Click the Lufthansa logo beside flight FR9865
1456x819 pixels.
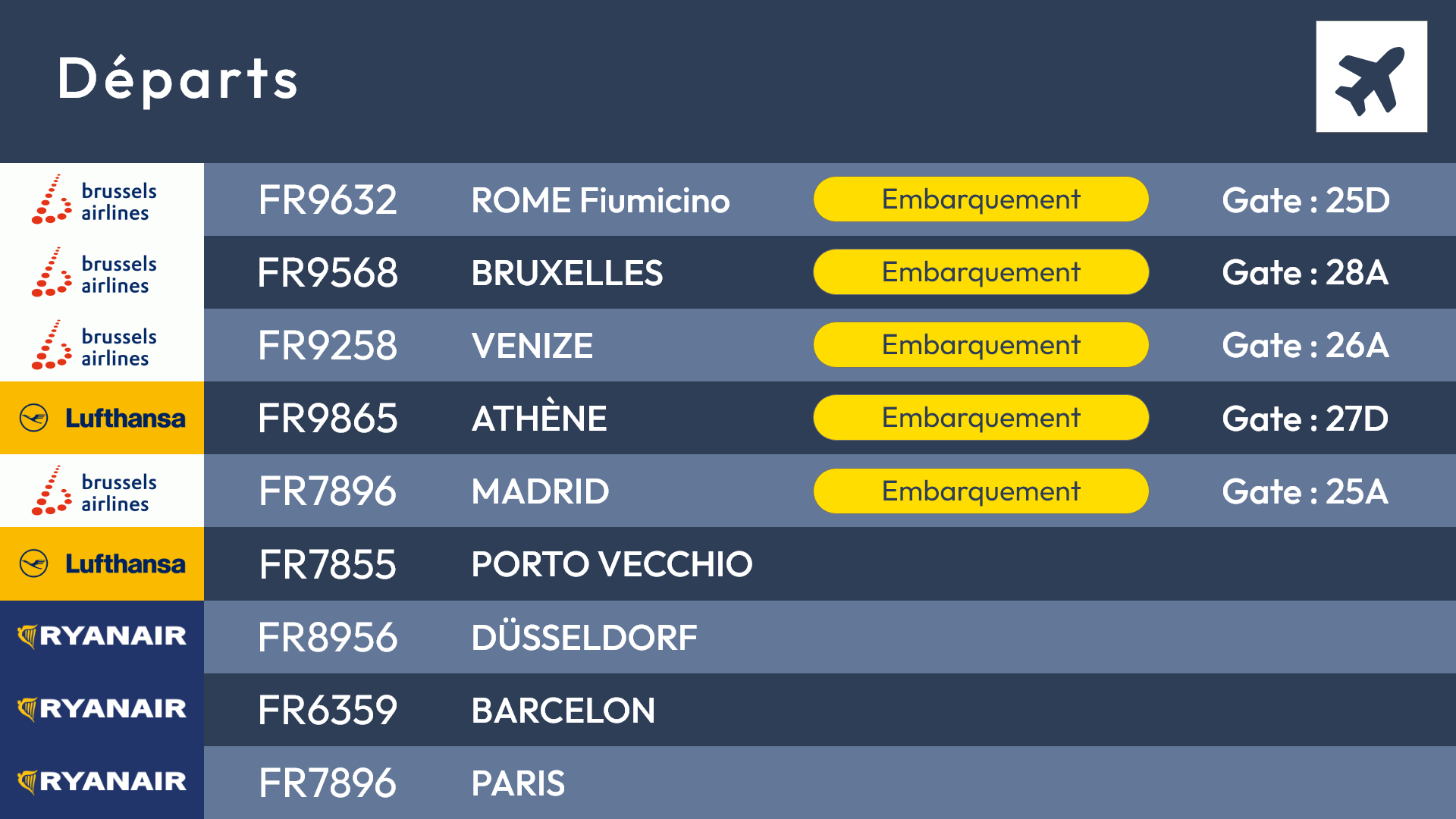[x=102, y=418]
